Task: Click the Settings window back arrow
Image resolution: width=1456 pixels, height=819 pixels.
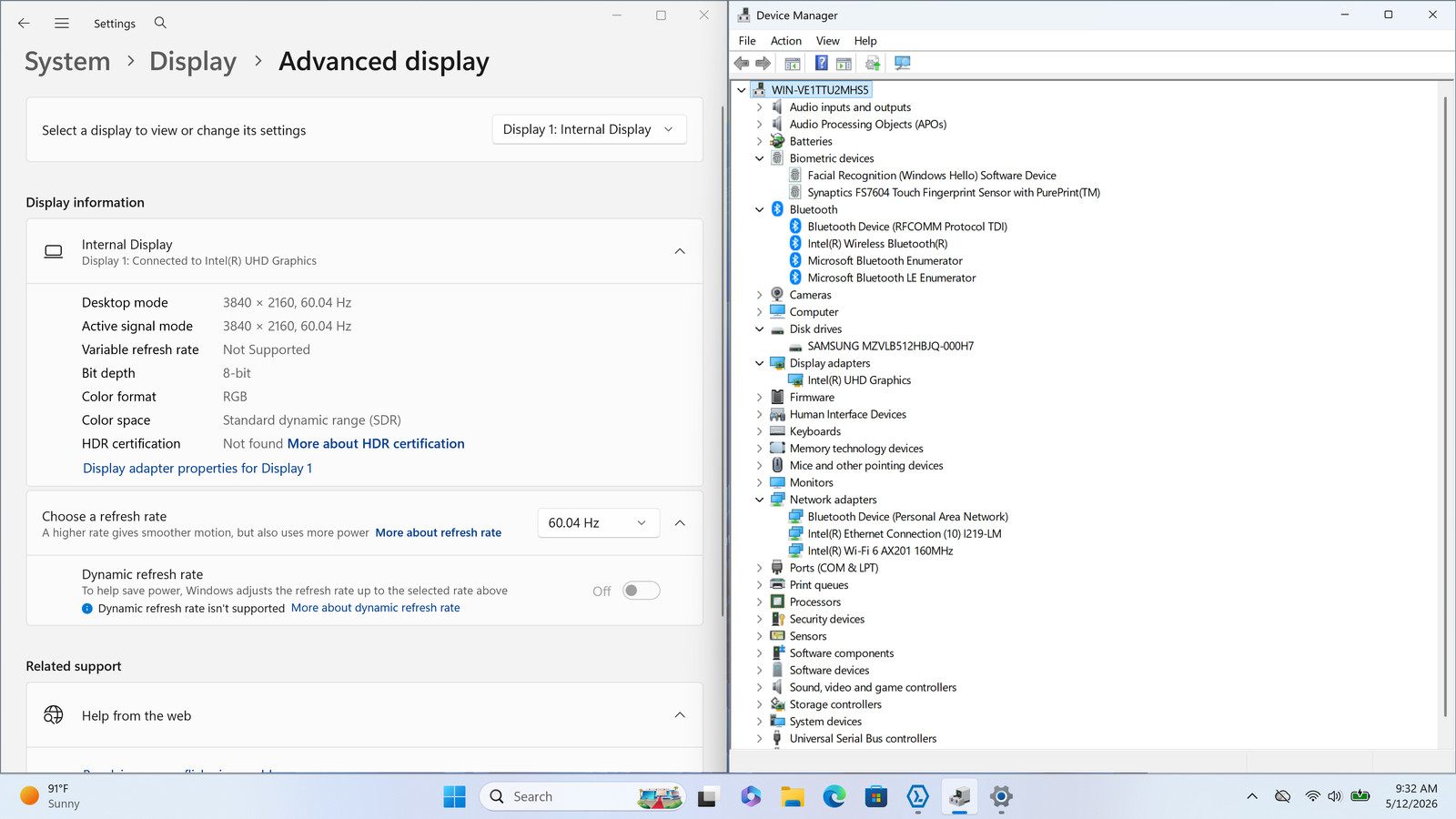Action: click(x=24, y=23)
